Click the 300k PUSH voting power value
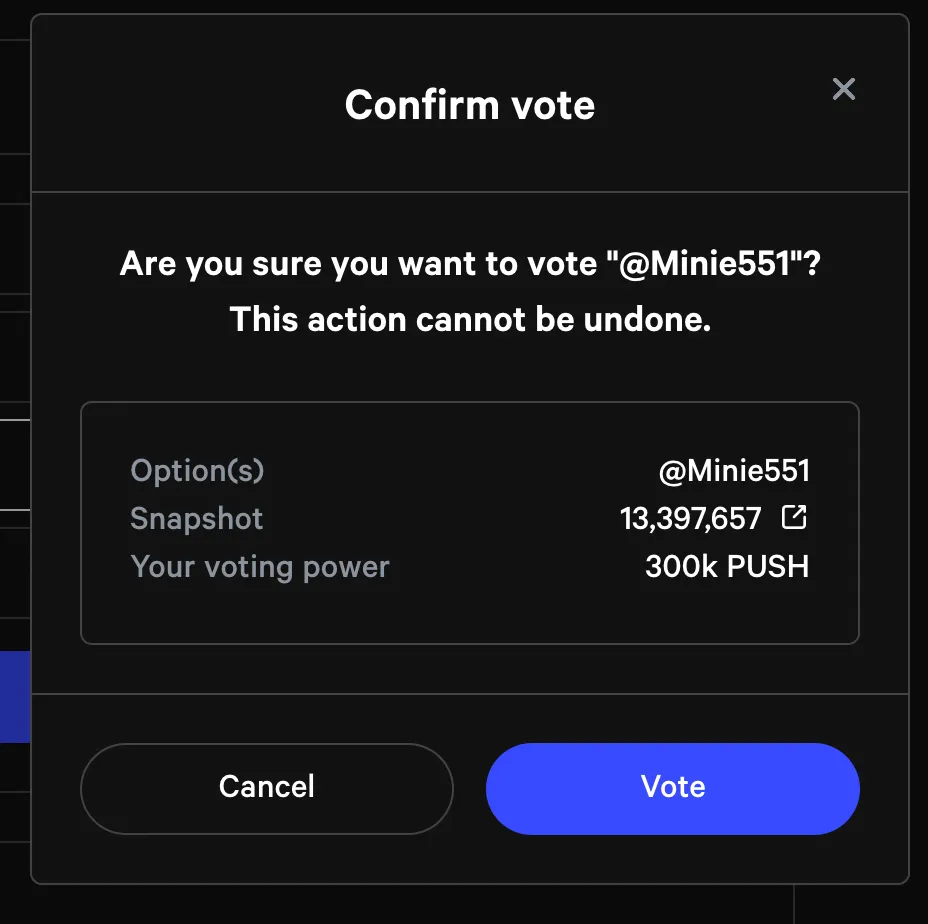Viewport: 928px width, 924px height. coord(727,566)
